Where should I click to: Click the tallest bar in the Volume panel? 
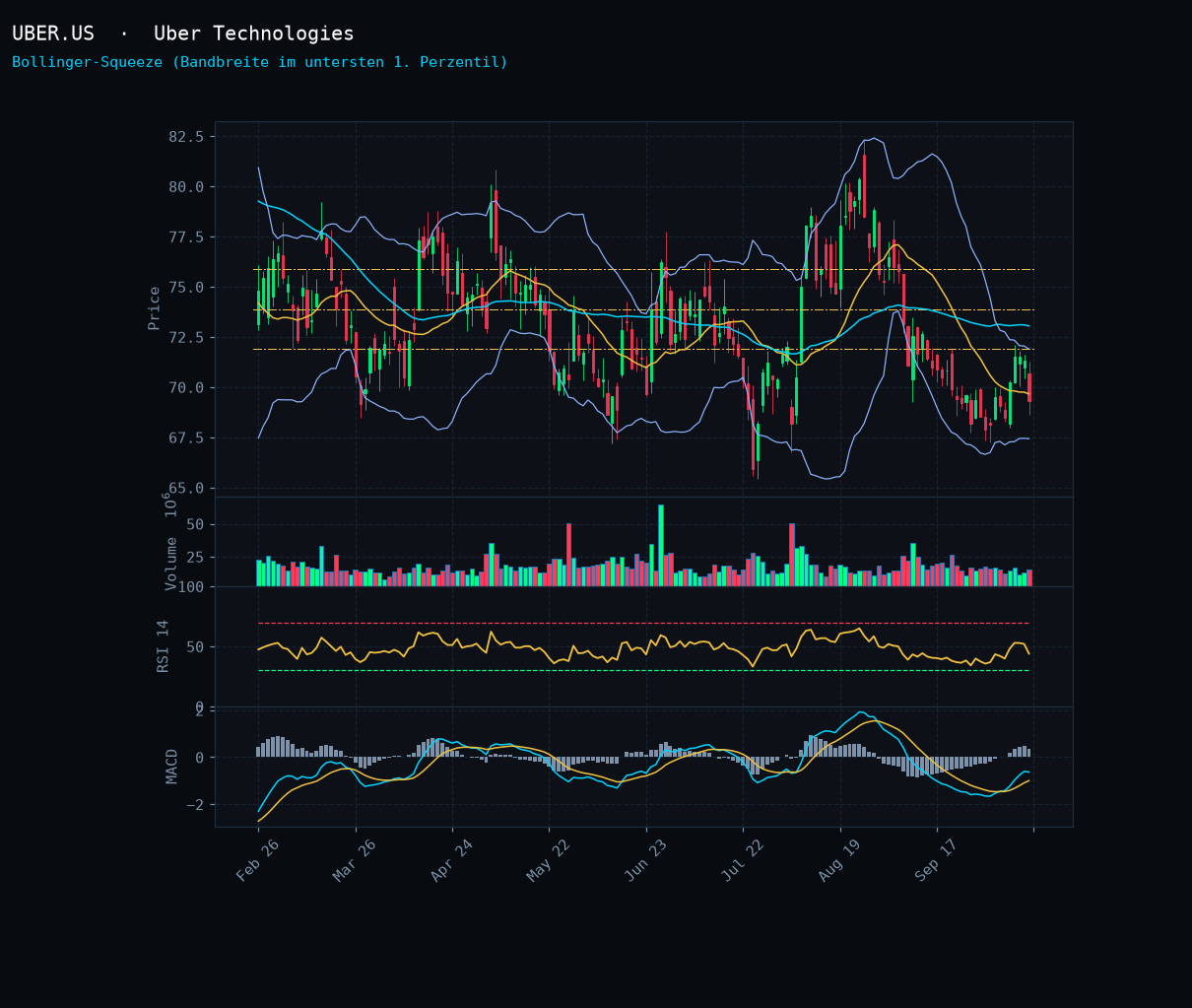661,546
